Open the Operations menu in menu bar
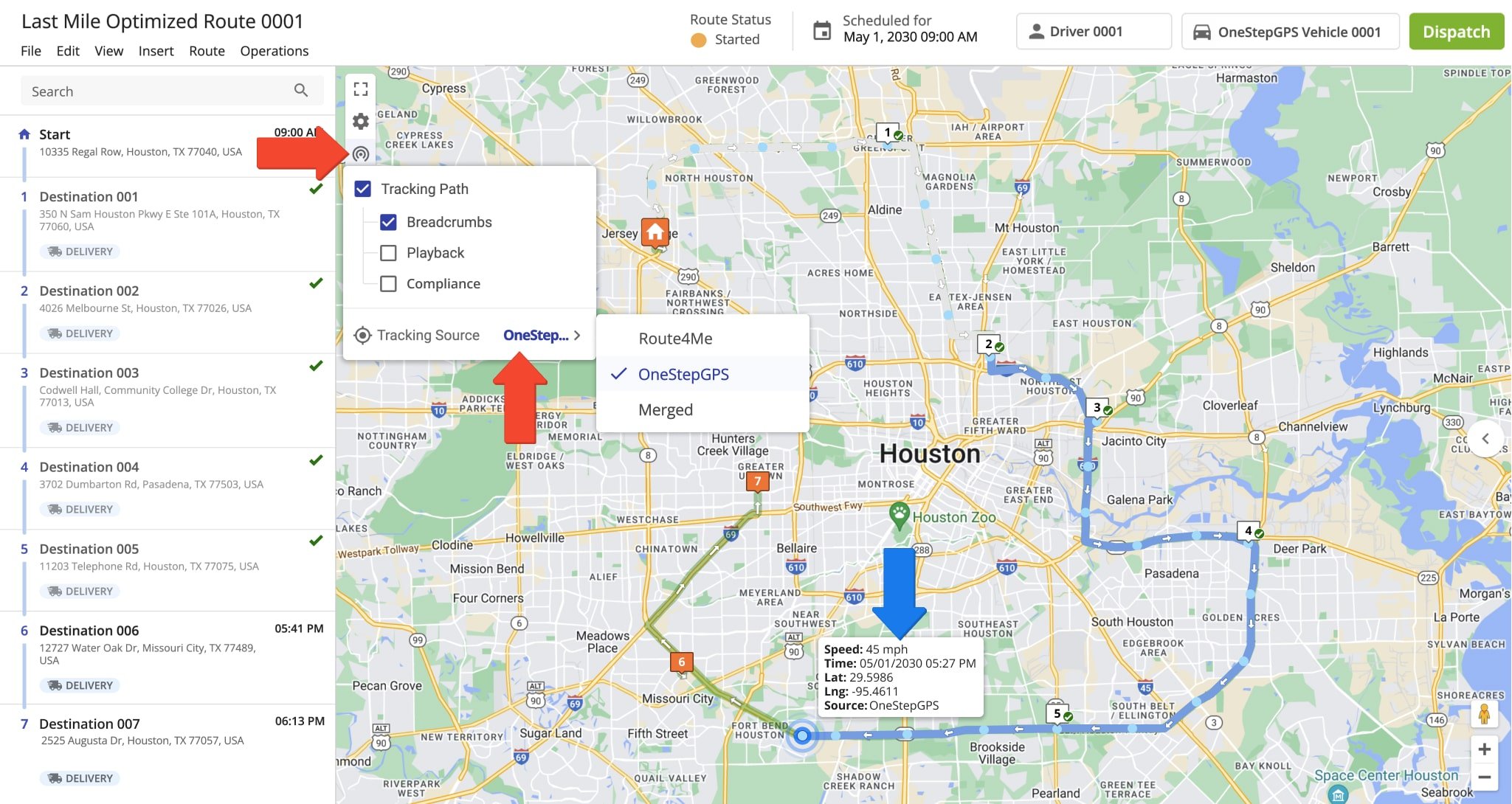 [x=274, y=50]
